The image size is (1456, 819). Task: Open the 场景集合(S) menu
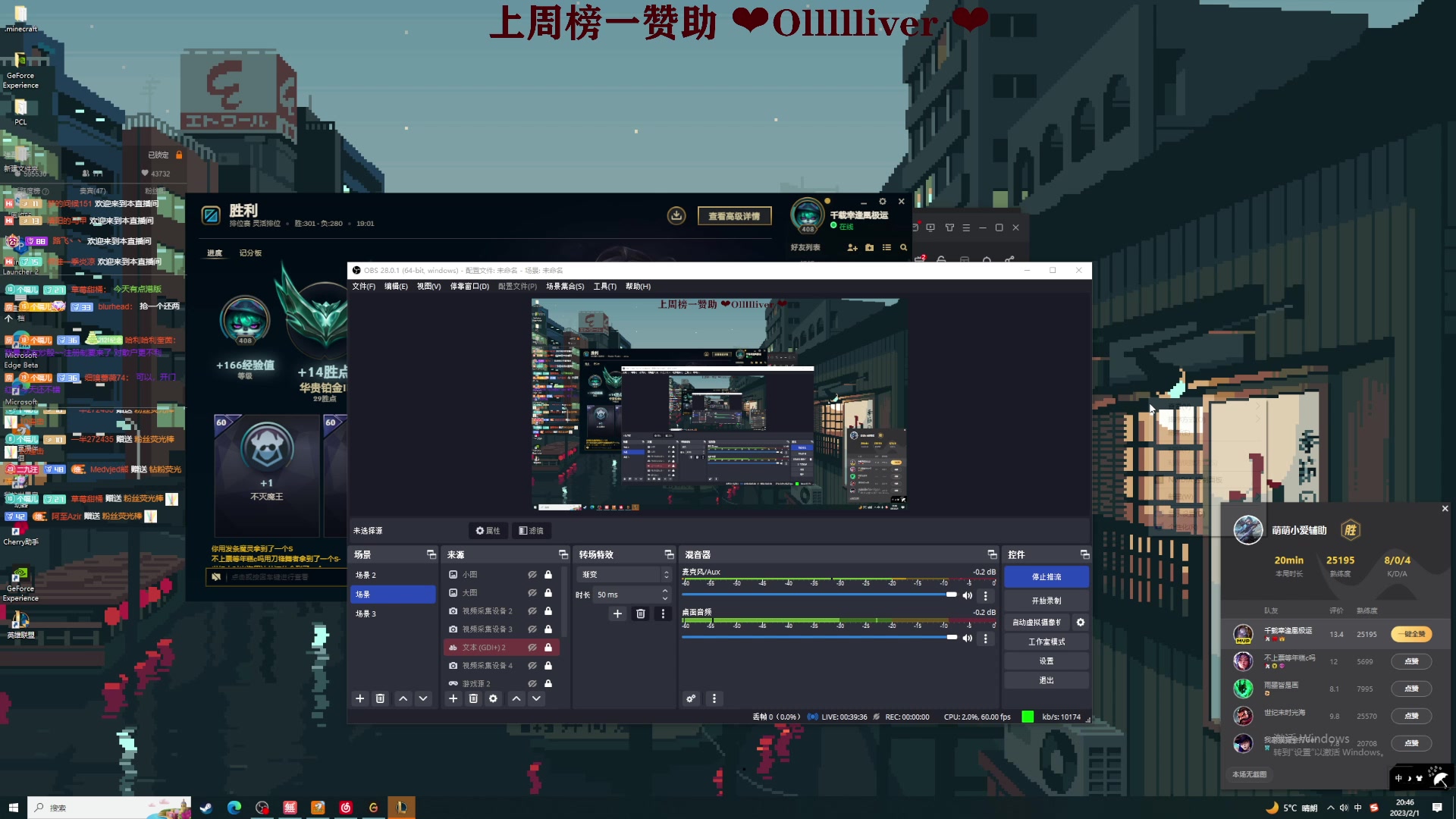[565, 286]
